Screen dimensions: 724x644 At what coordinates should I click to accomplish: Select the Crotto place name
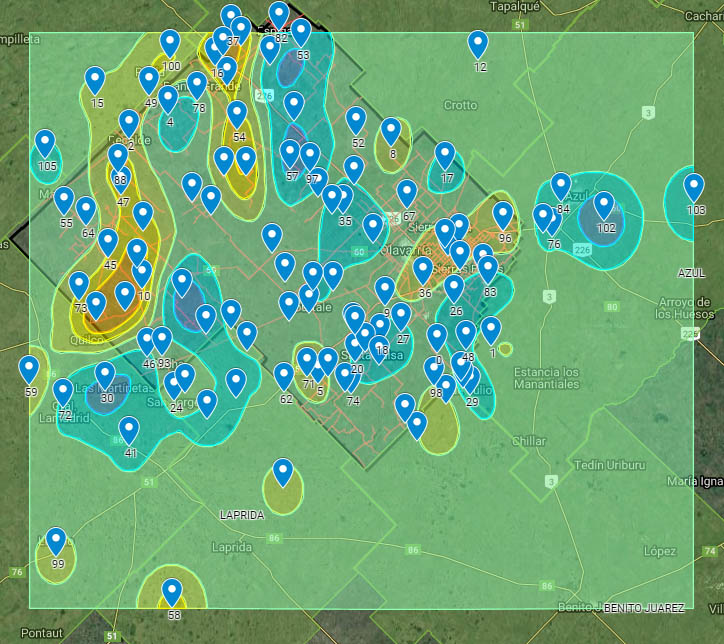coord(460,105)
